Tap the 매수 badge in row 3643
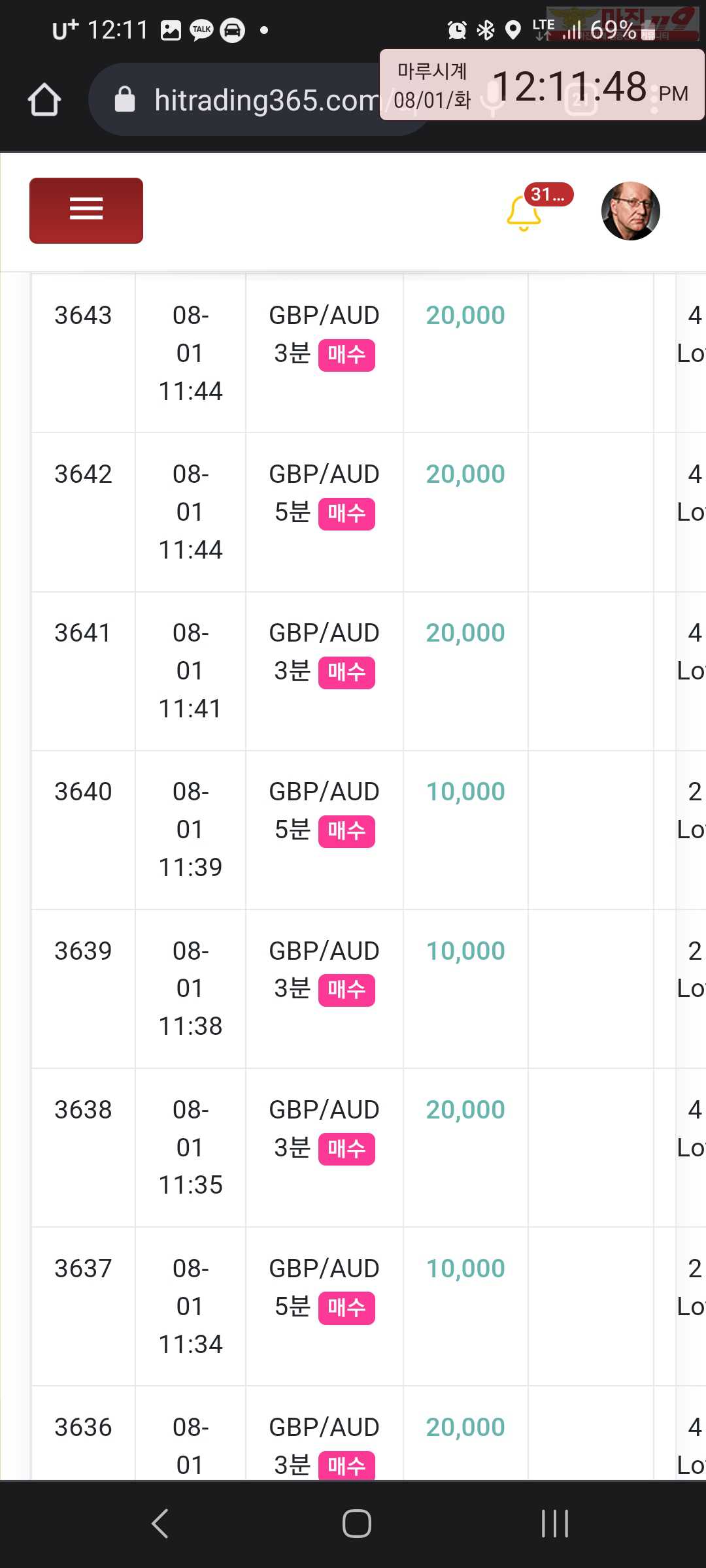The height and width of the screenshot is (1568, 706). (346, 355)
